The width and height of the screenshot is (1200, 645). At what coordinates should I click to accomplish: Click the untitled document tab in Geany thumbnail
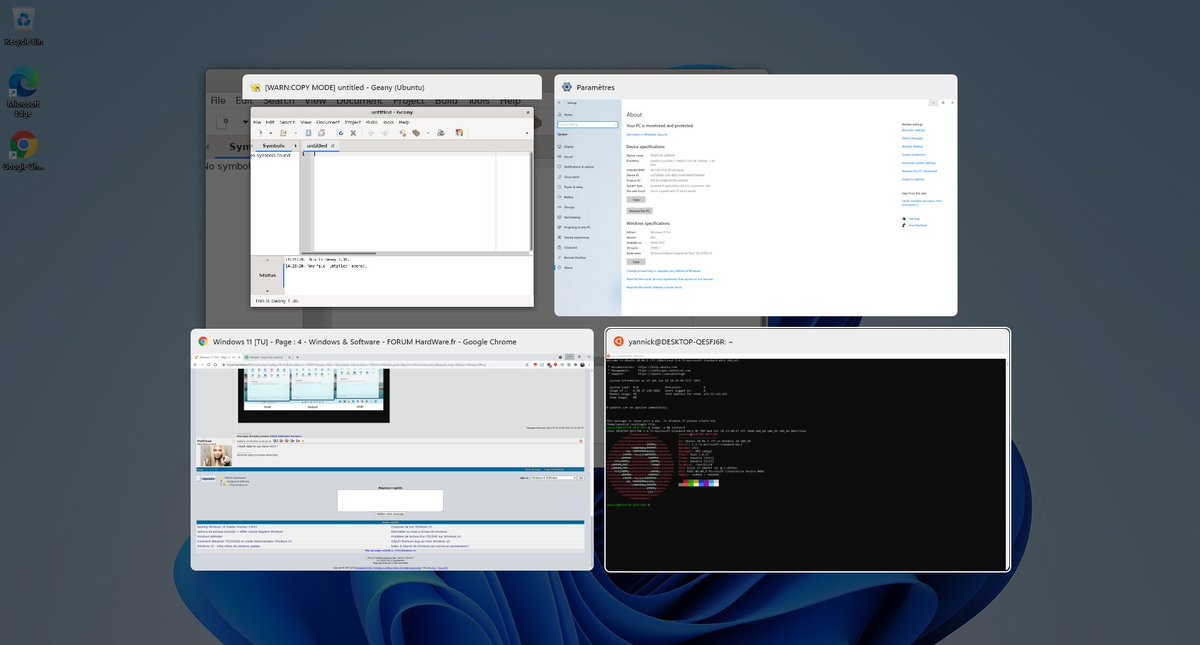[322, 145]
